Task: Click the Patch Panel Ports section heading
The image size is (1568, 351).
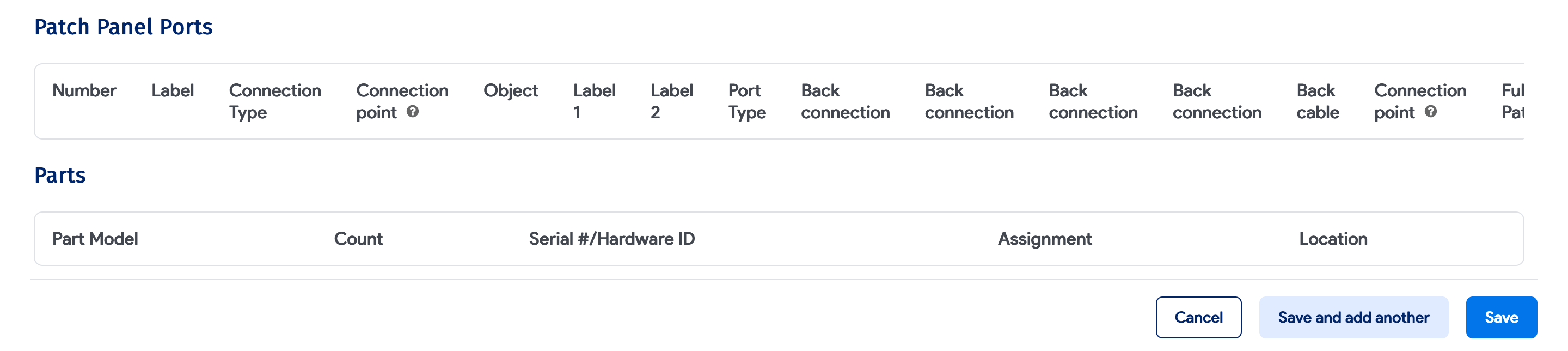Action: [124, 26]
